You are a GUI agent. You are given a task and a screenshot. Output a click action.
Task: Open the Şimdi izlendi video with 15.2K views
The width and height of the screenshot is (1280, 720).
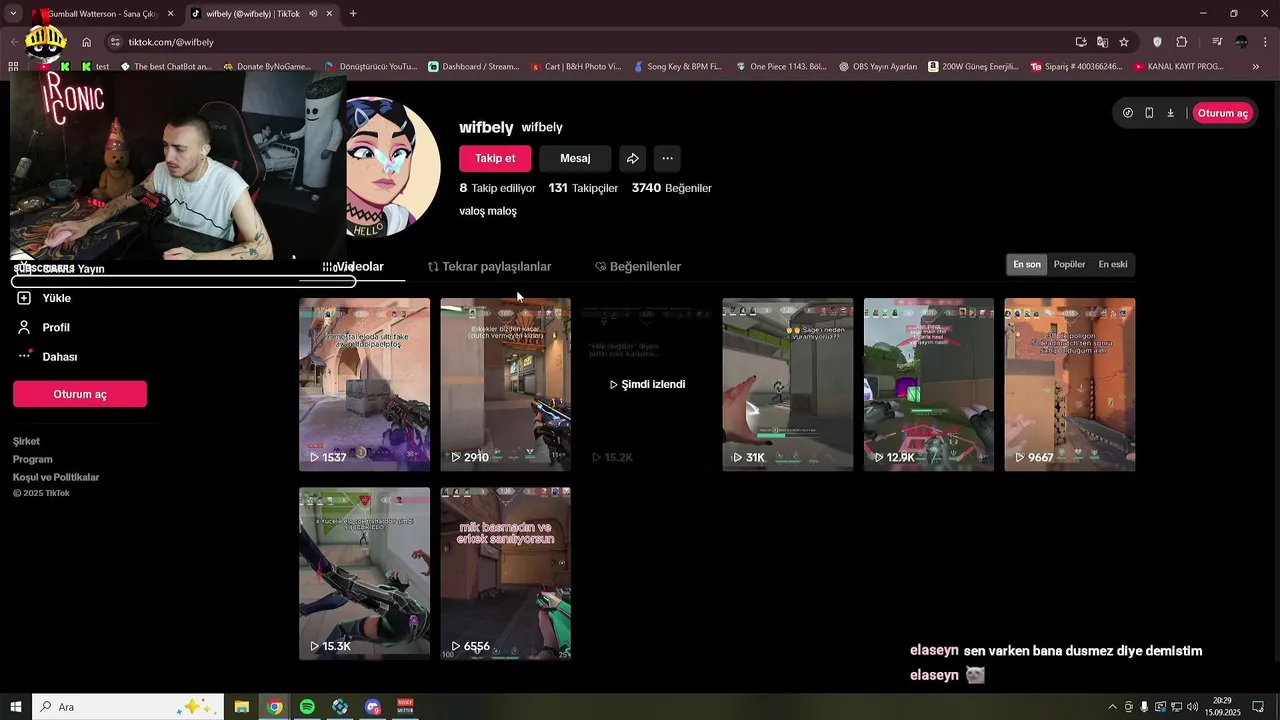[646, 384]
